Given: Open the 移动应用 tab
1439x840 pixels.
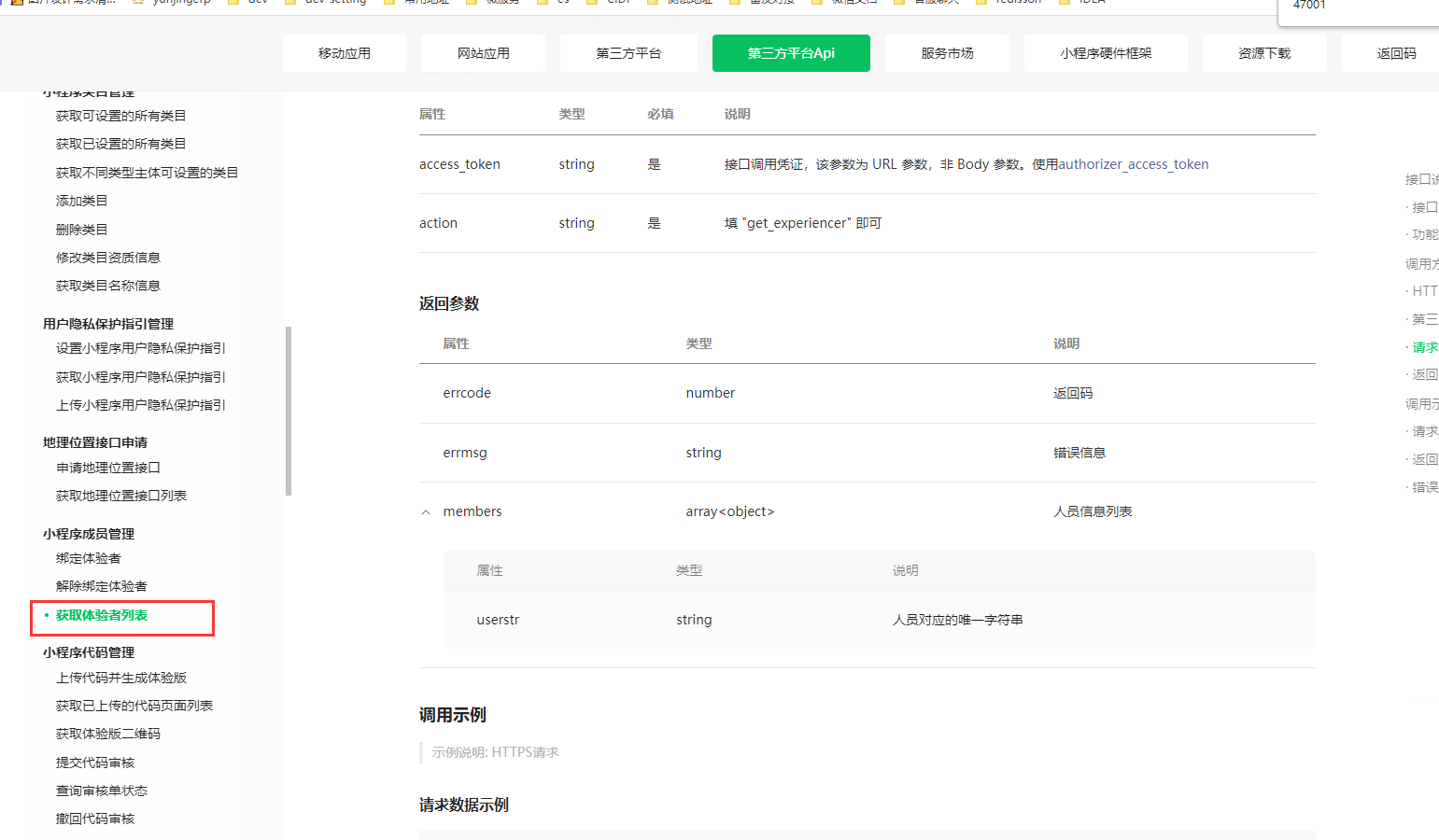Looking at the screenshot, I should pos(345,53).
